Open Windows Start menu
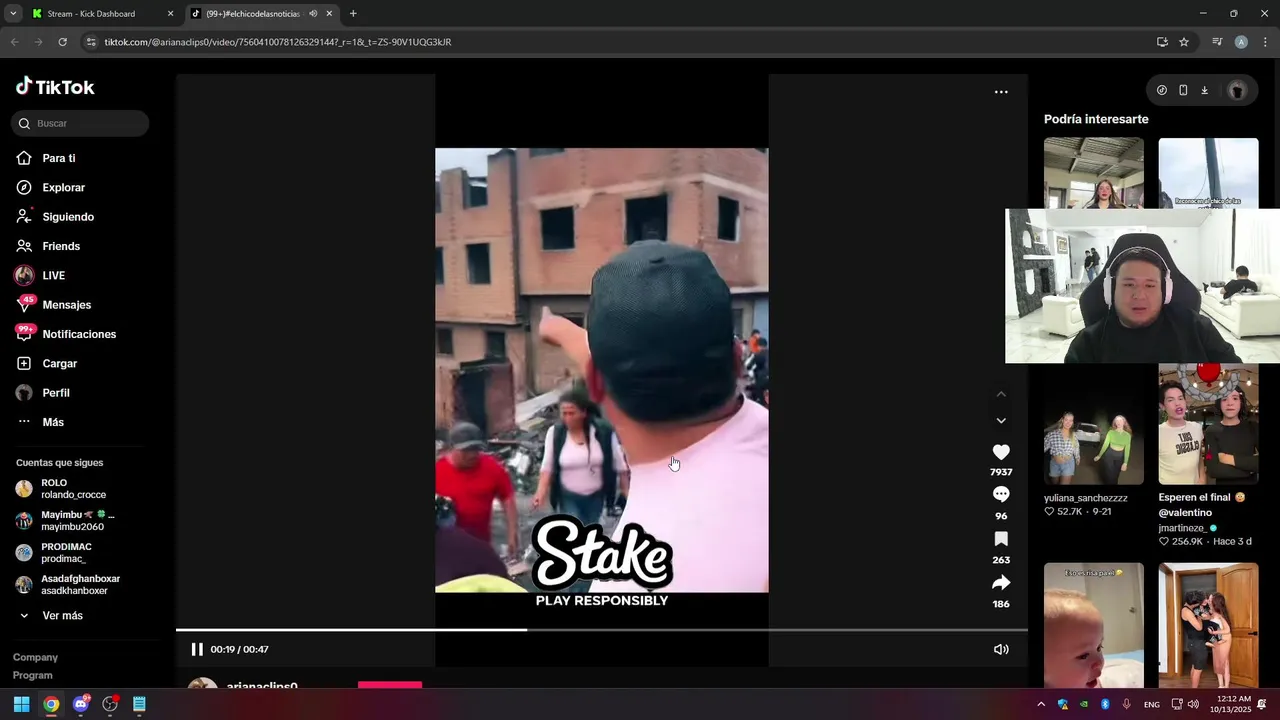 click(21, 704)
